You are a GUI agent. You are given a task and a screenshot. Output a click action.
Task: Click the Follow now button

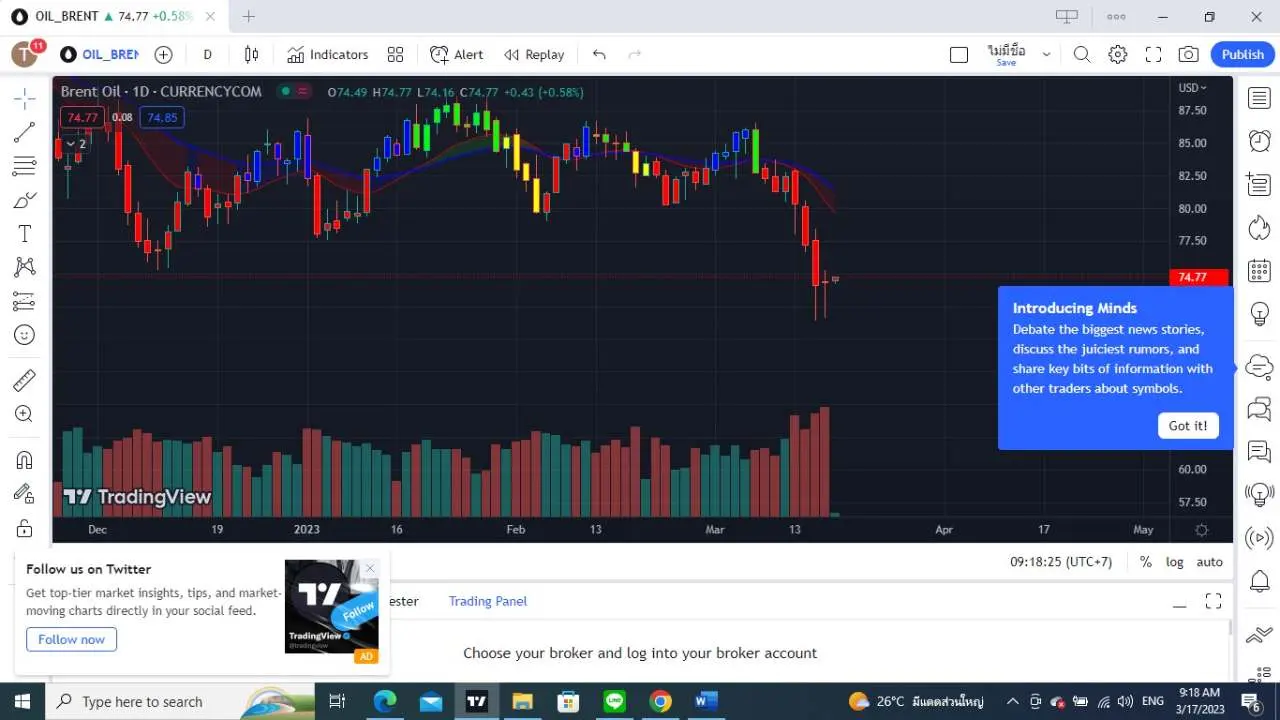(71, 639)
